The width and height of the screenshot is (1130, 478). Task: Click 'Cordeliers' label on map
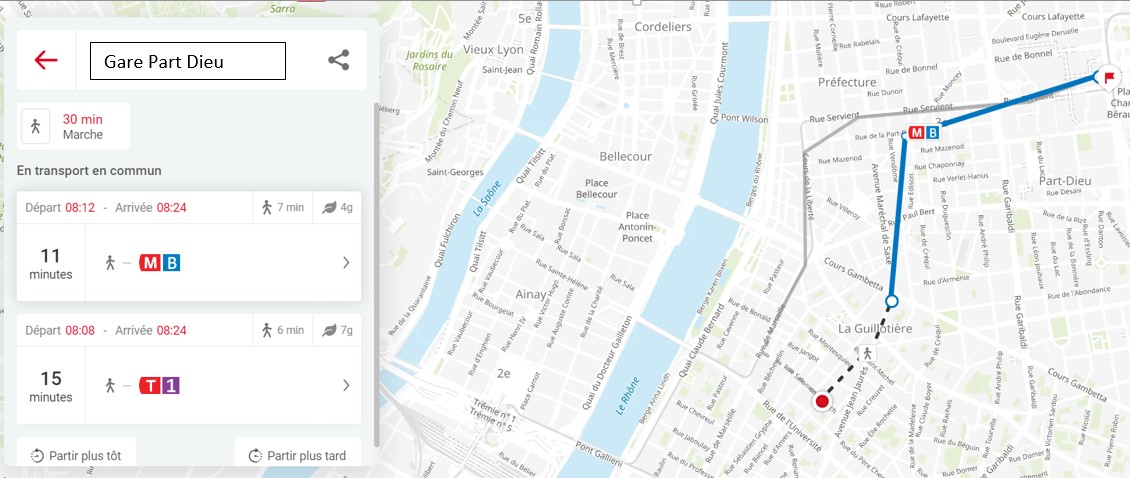662,27
